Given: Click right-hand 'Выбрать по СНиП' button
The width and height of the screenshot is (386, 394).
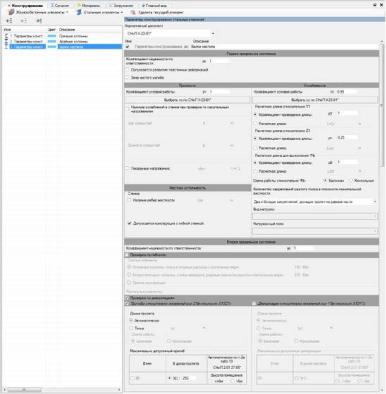Looking at the screenshot, I should (315, 100).
